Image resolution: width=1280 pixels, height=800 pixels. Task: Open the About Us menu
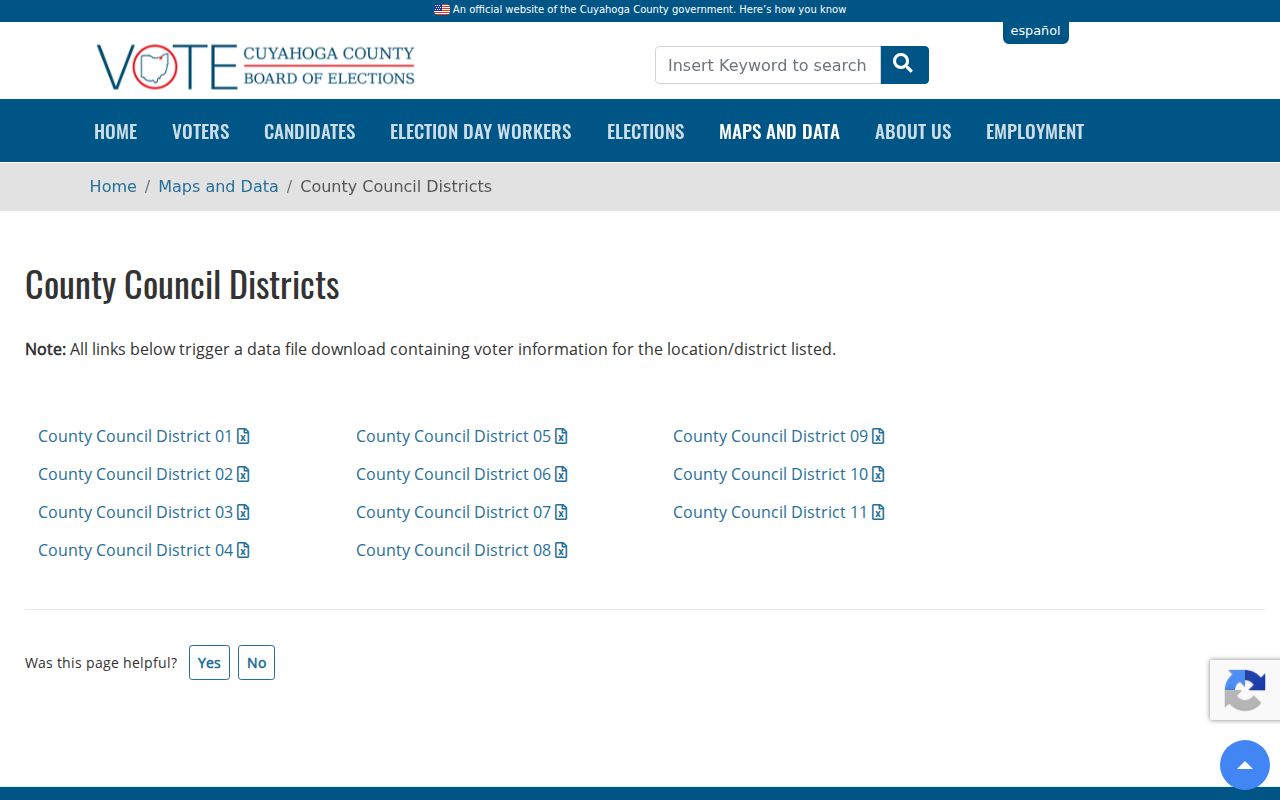pyautogui.click(x=913, y=131)
